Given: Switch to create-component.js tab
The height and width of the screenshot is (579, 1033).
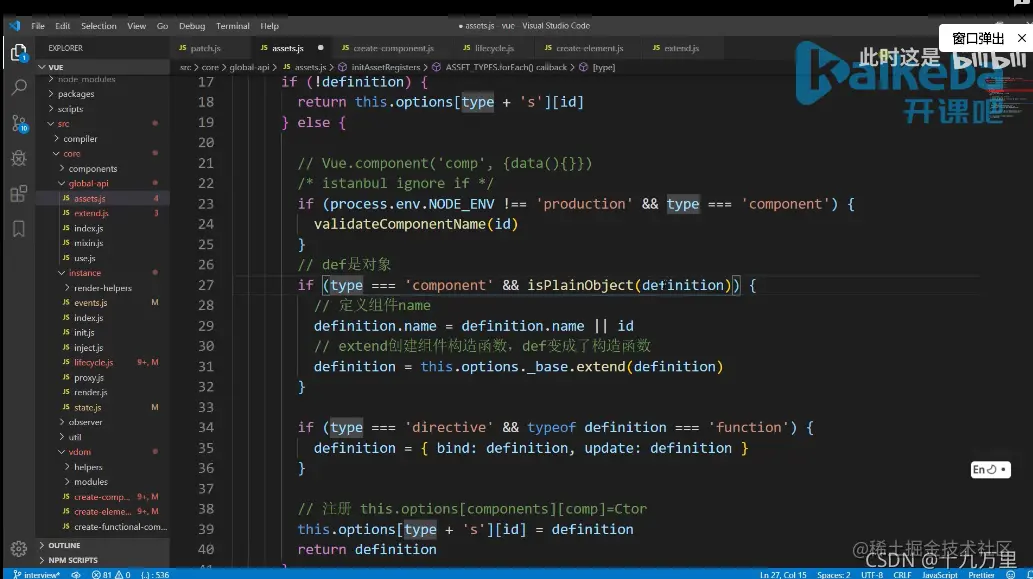Looking at the screenshot, I should coord(393,48).
